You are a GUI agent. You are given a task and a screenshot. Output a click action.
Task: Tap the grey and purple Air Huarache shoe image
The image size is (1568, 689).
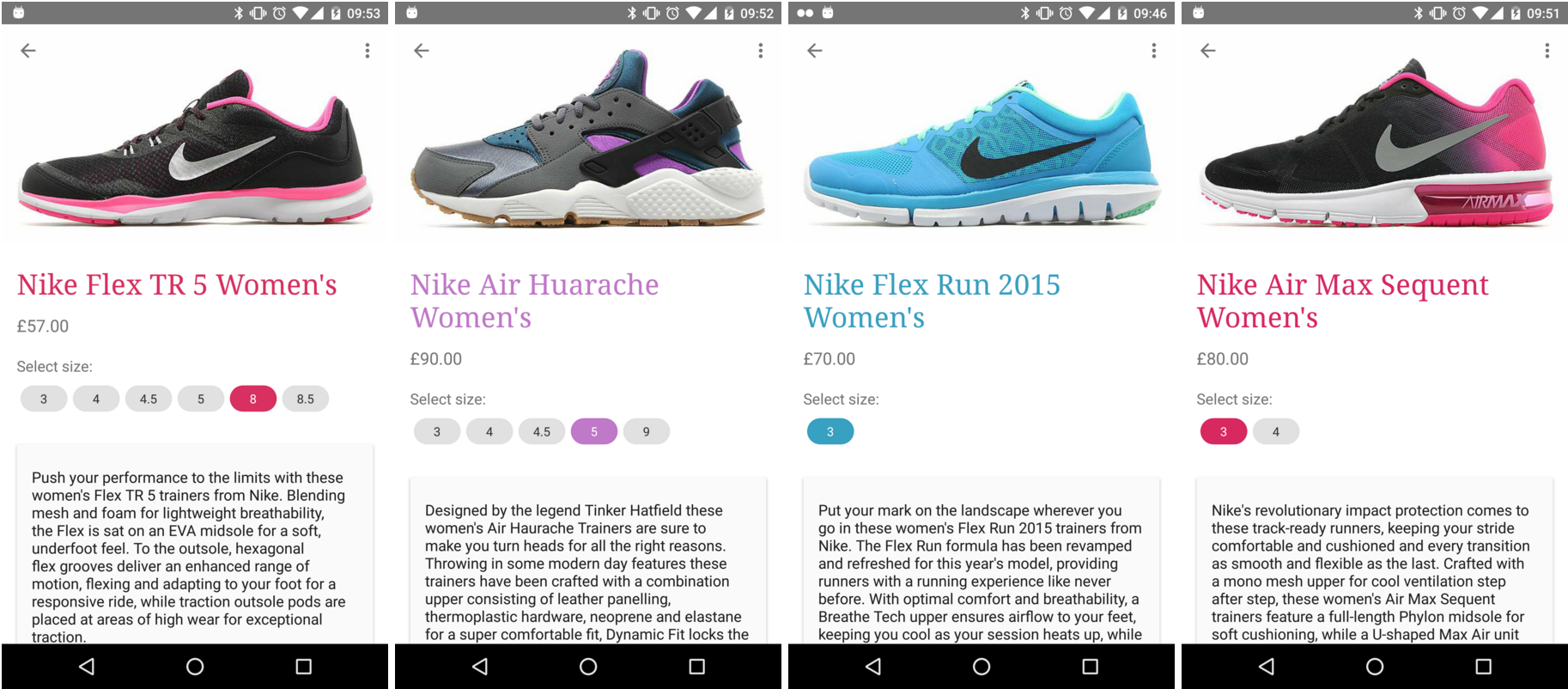(588, 137)
